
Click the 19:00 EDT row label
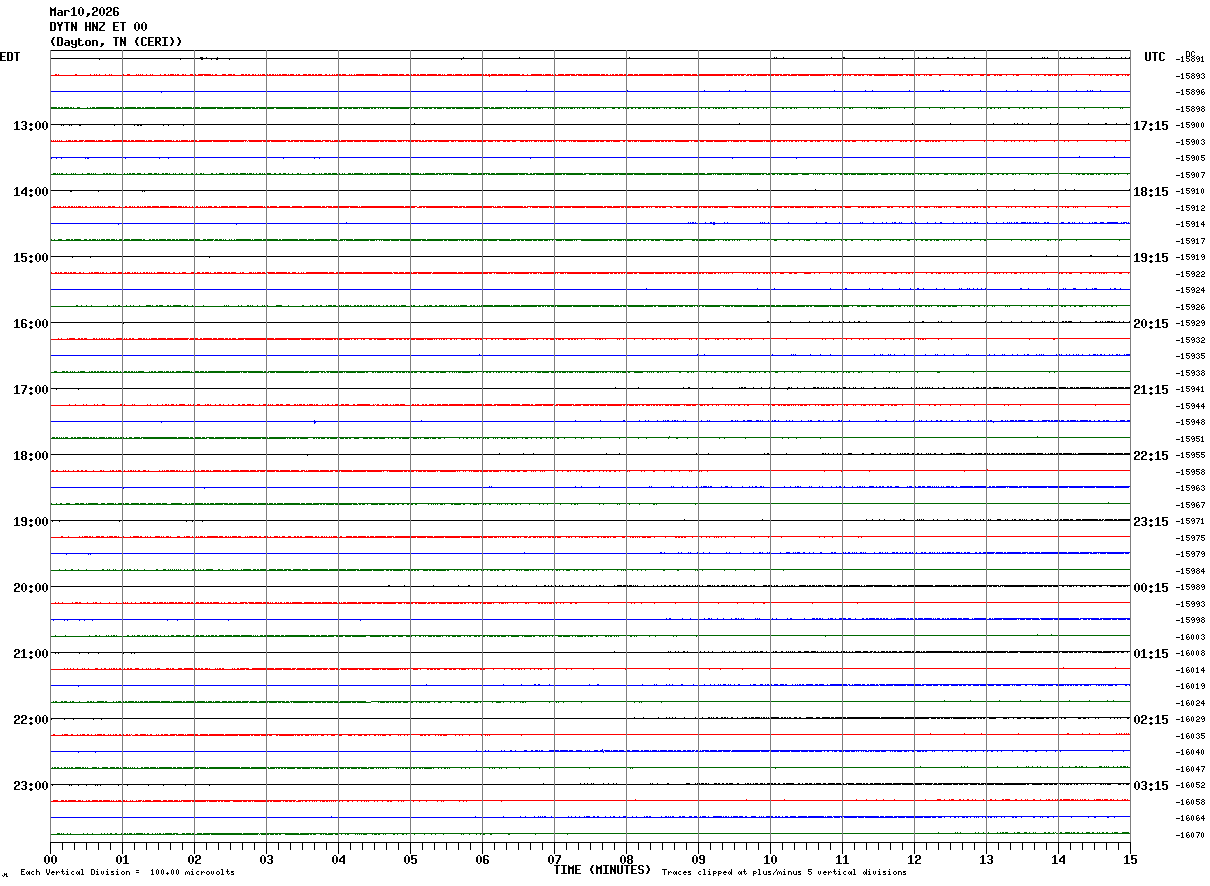31,522
